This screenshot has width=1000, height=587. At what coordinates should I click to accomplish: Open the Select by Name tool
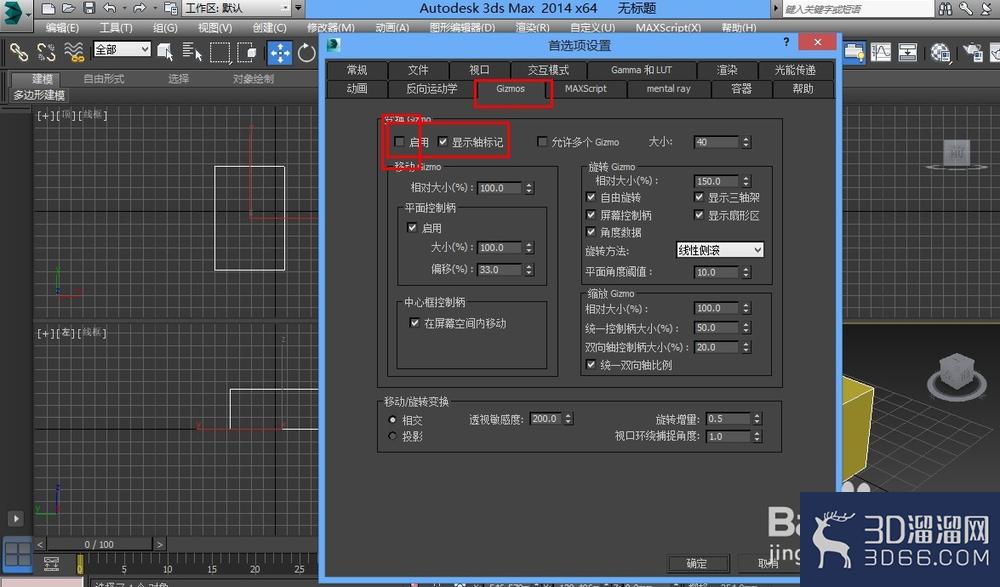(x=191, y=52)
